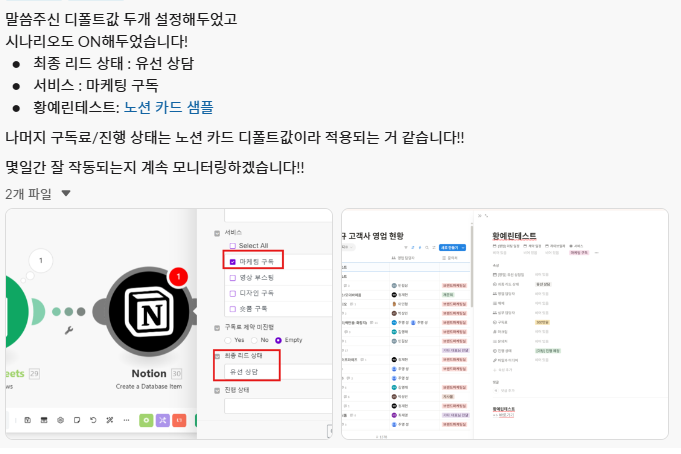Collapse the 2개 파일 attachments arrow
Image resolution: width=681 pixels, height=454 pixels.
tap(66, 193)
